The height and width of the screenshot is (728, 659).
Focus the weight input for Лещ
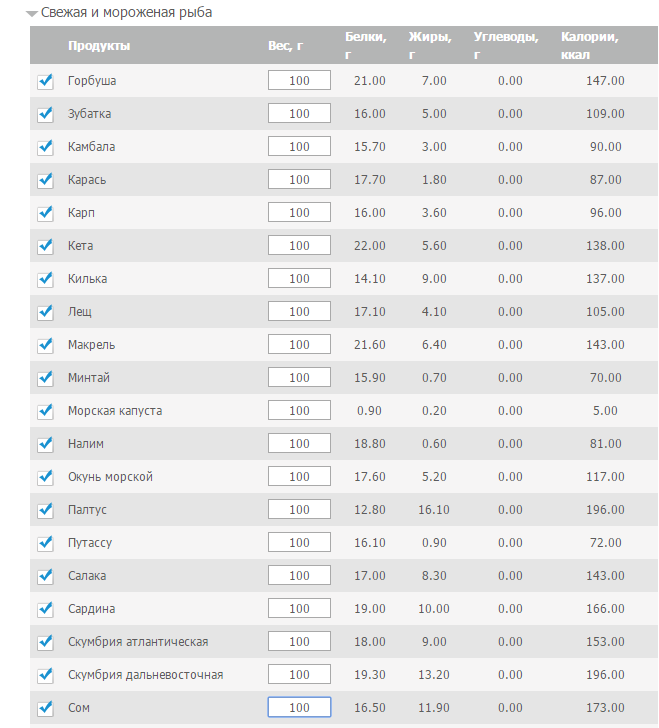(299, 312)
